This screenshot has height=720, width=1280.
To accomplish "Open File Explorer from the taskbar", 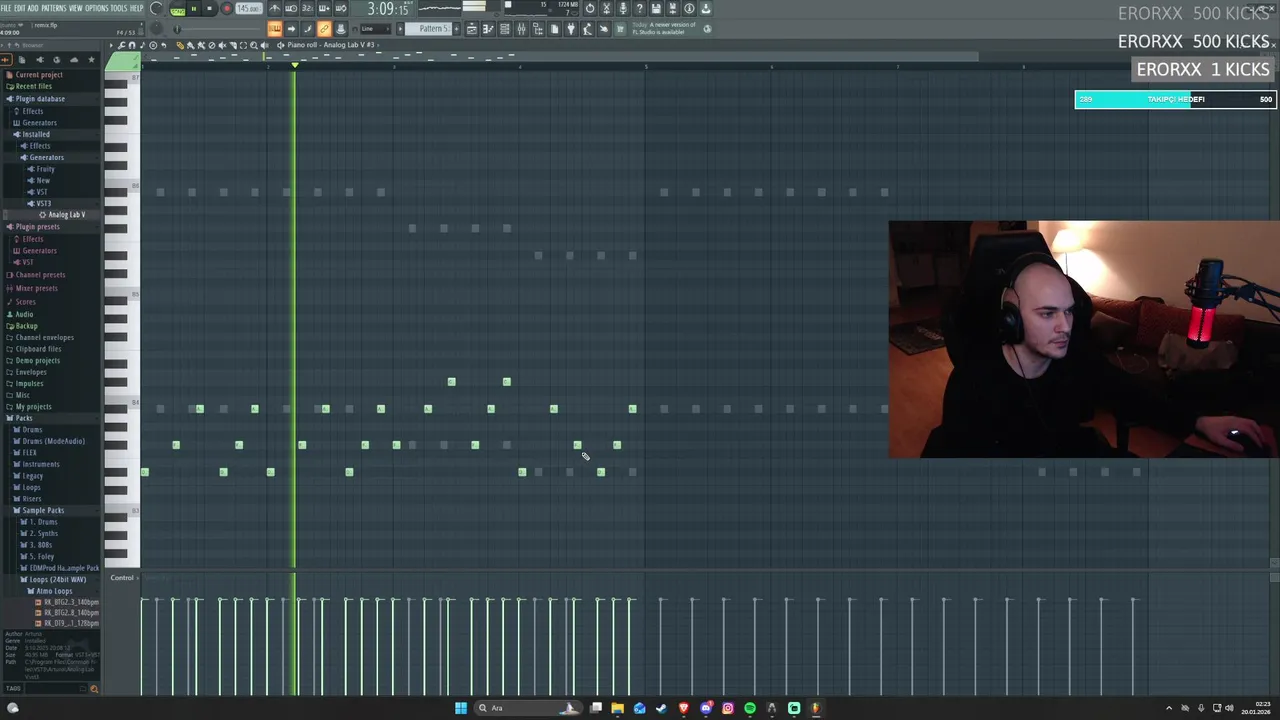I will click(618, 708).
